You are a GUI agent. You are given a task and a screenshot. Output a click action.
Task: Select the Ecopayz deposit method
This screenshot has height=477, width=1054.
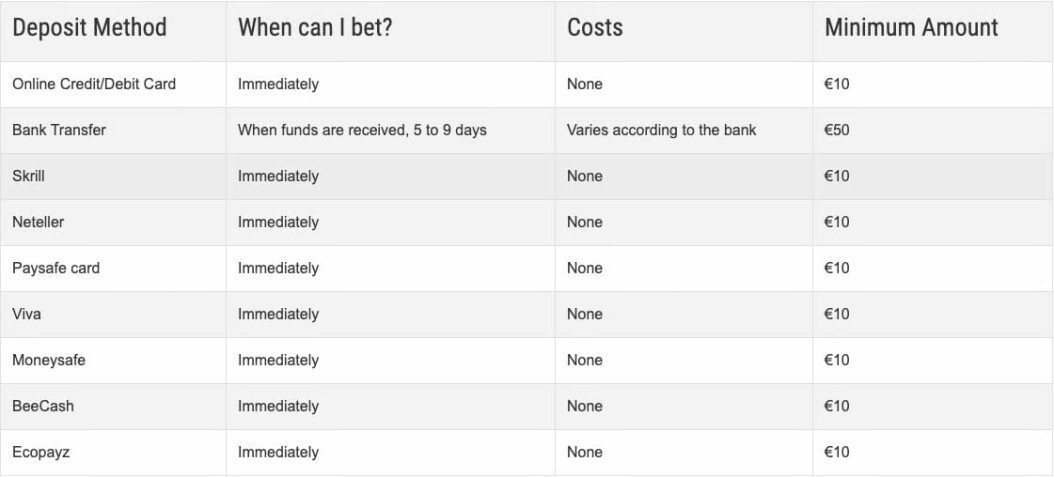click(x=41, y=452)
